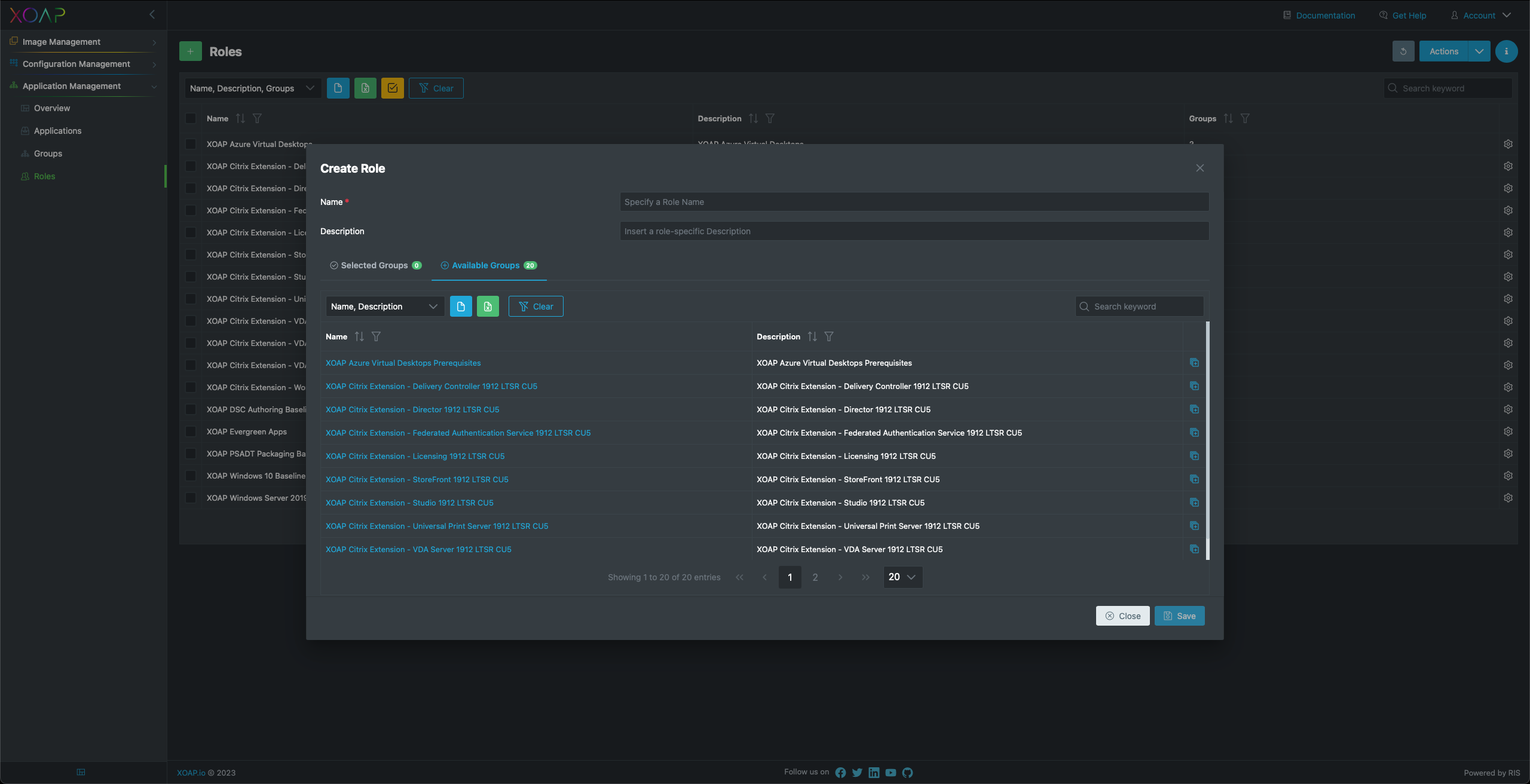Open Roles in the sidebar
The width and height of the screenshot is (1530, 784).
click(44, 176)
